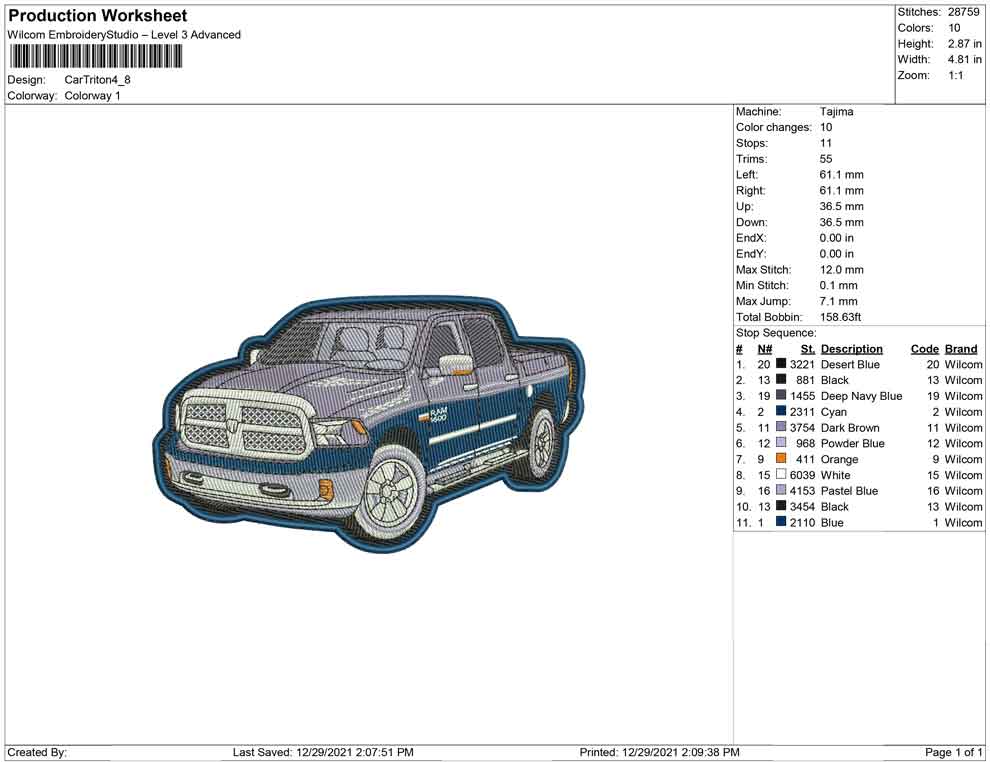The width and height of the screenshot is (990, 762).
Task: Click the Description column header
Action: click(x=852, y=349)
